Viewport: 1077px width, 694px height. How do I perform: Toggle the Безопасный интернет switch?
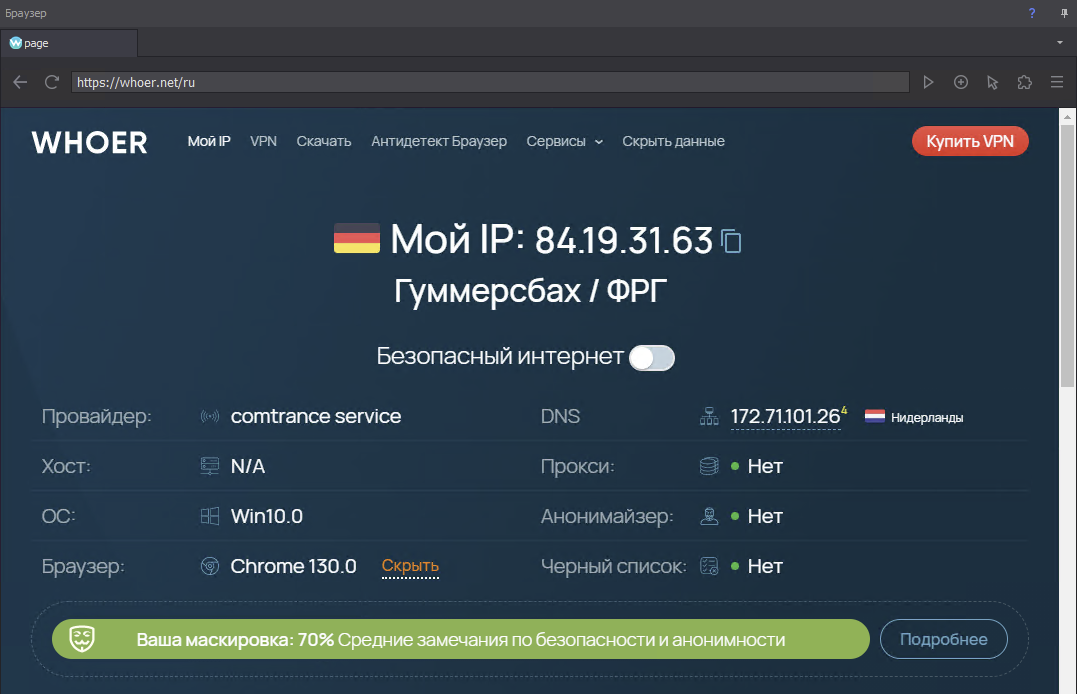pos(652,358)
